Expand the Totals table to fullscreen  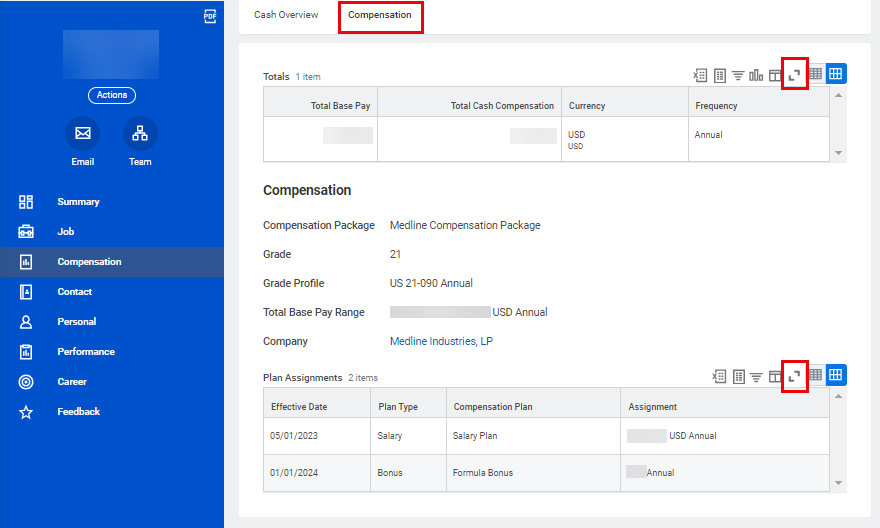tap(795, 75)
